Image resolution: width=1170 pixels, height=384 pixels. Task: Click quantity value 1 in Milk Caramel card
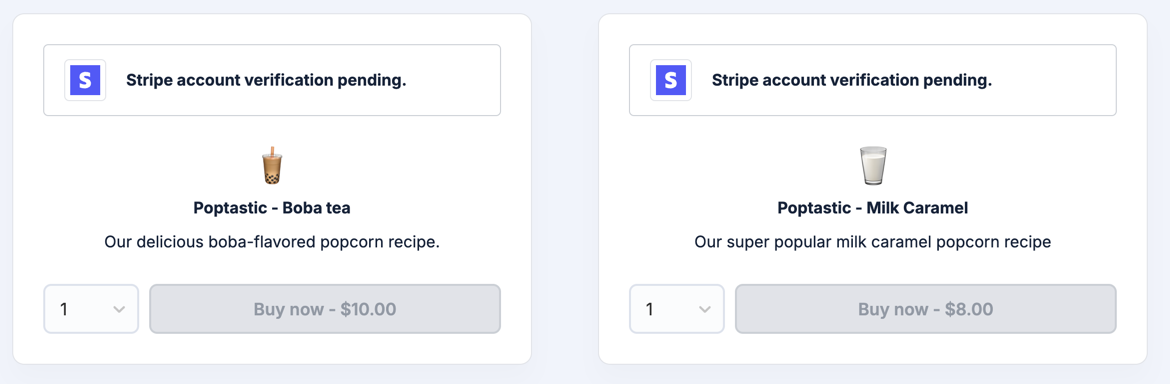click(650, 309)
